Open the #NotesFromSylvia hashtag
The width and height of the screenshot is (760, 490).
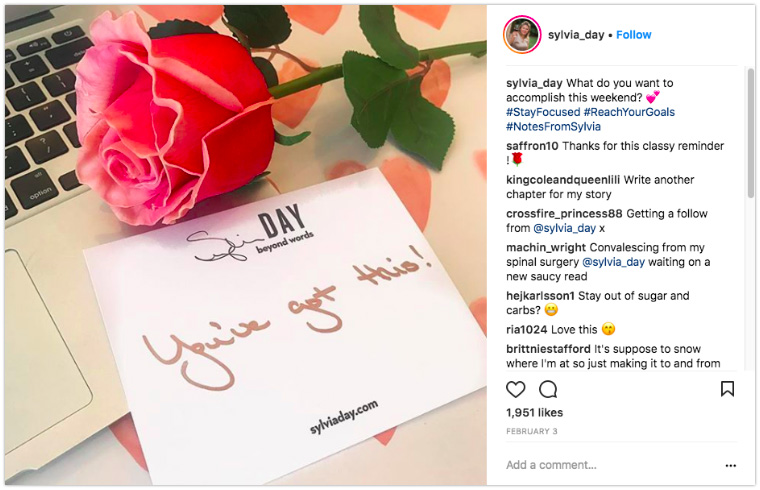click(553, 126)
